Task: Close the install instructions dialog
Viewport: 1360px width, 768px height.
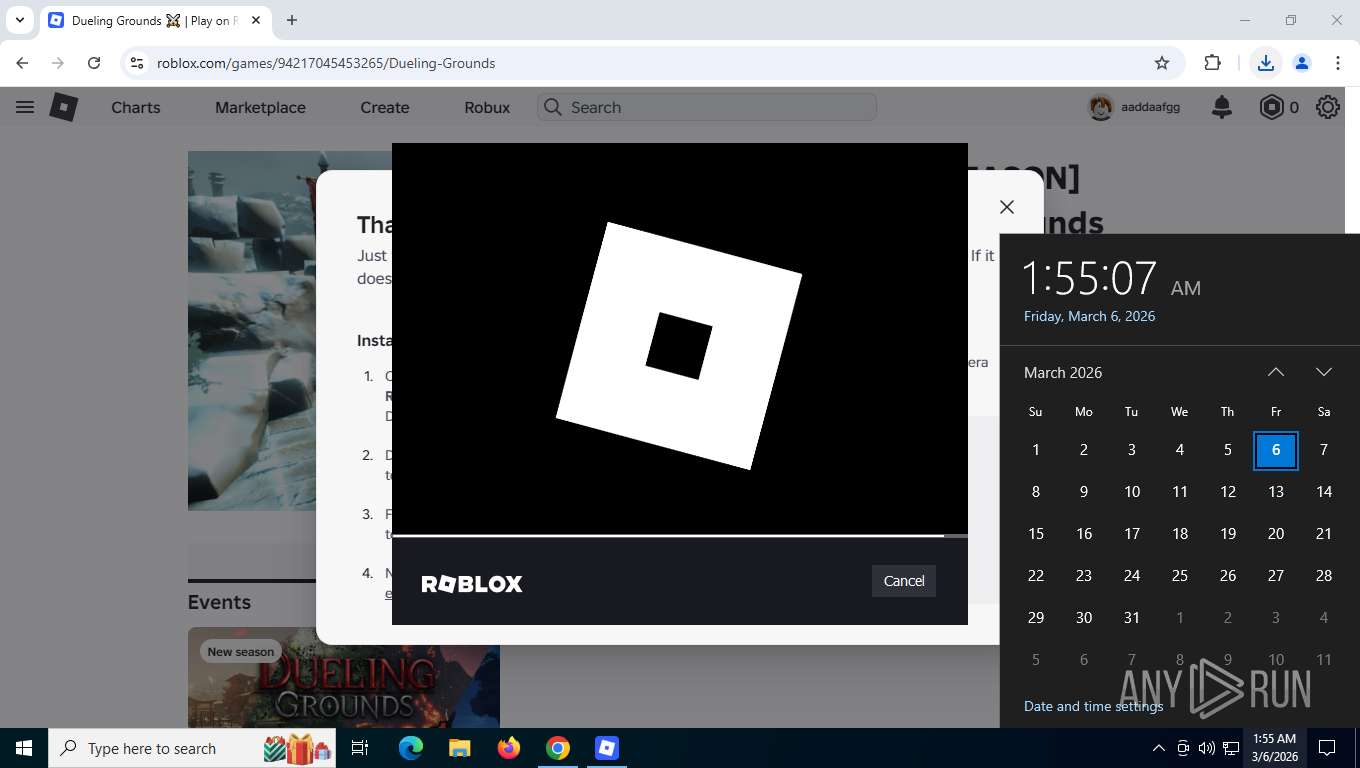Action: 1007,207
